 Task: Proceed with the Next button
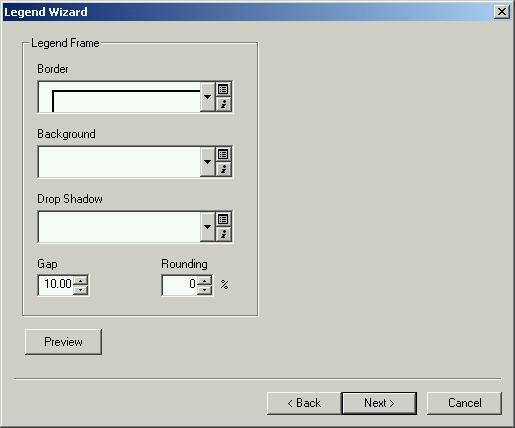tap(379, 403)
